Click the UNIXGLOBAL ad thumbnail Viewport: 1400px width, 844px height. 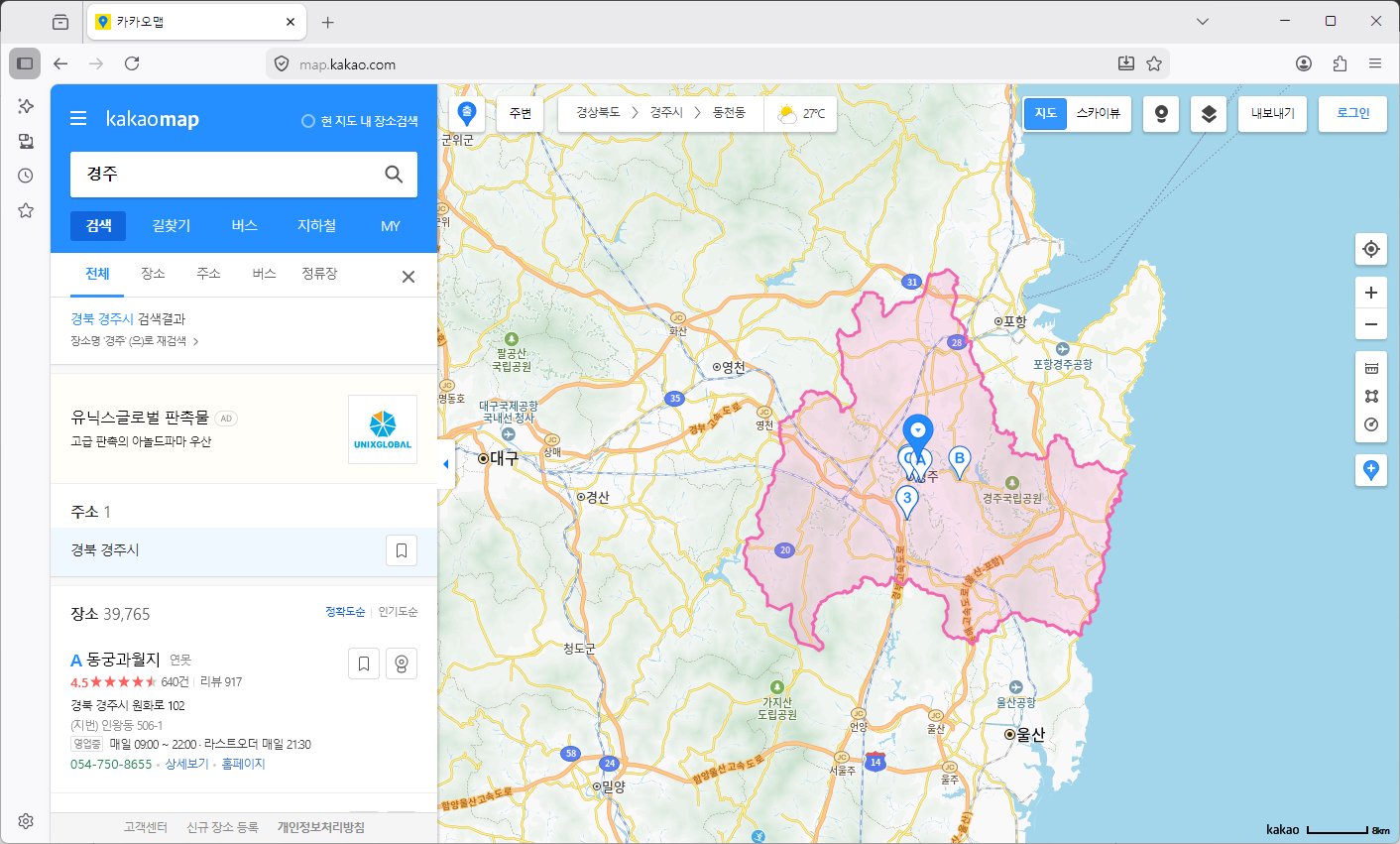(x=383, y=429)
